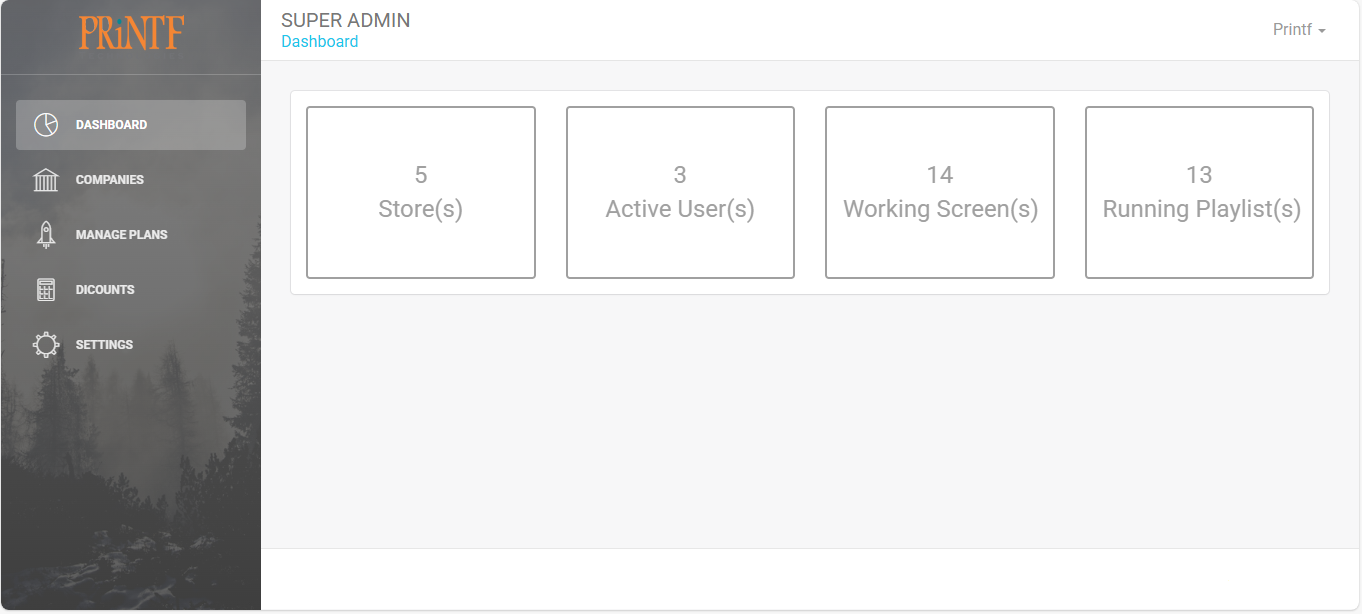Click the Dashboard pie chart icon
This screenshot has width=1362, height=614.
click(x=46, y=125)
